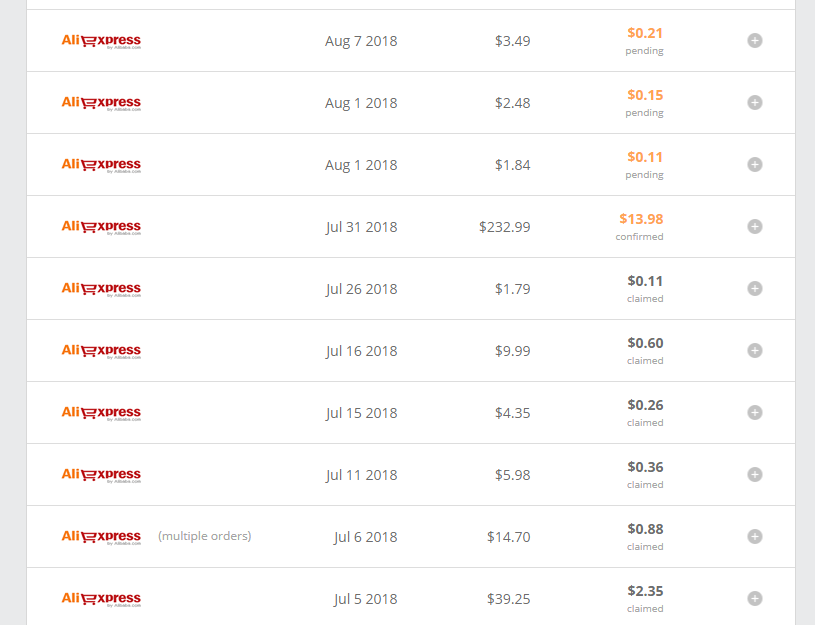Open the plus icon for Jul 26 order
Viewport: 815px width, 625px height.
click(x=755, y=288)
